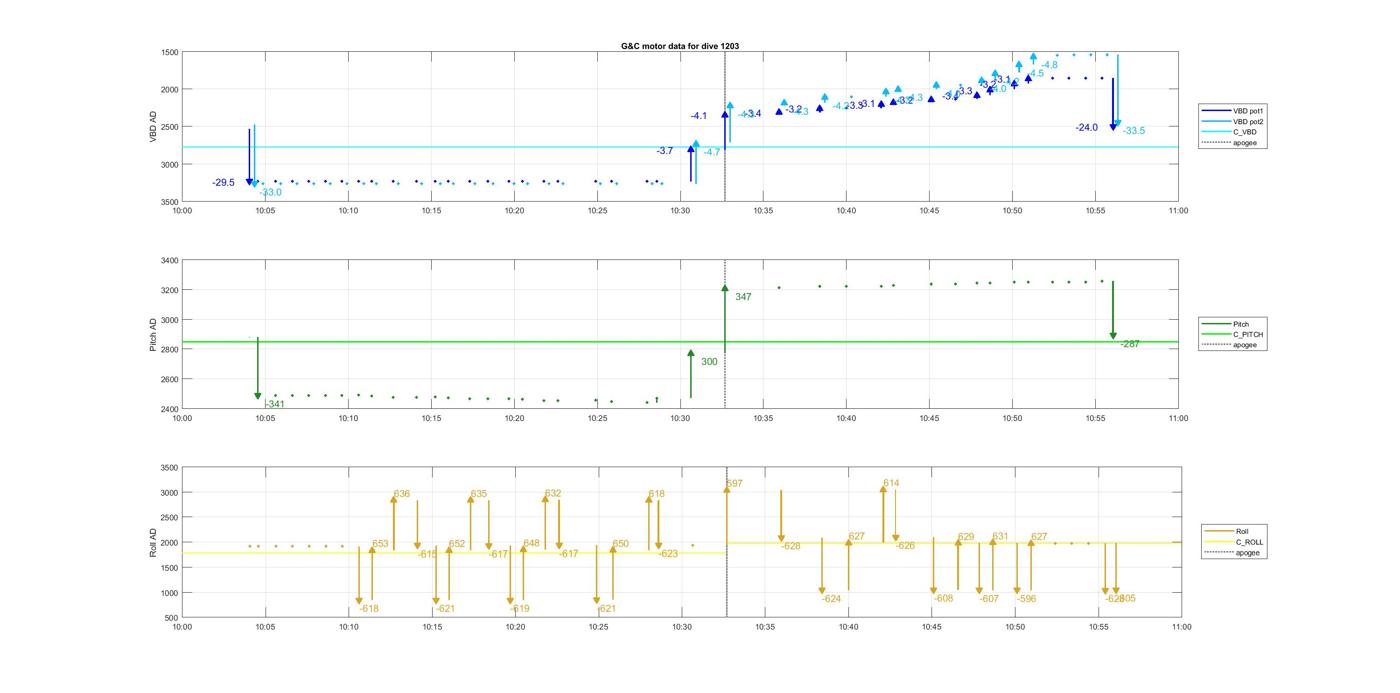Screen dimensions: 1400x693
Task: Click the '635' roll data label
Action: tap(479, 494)
